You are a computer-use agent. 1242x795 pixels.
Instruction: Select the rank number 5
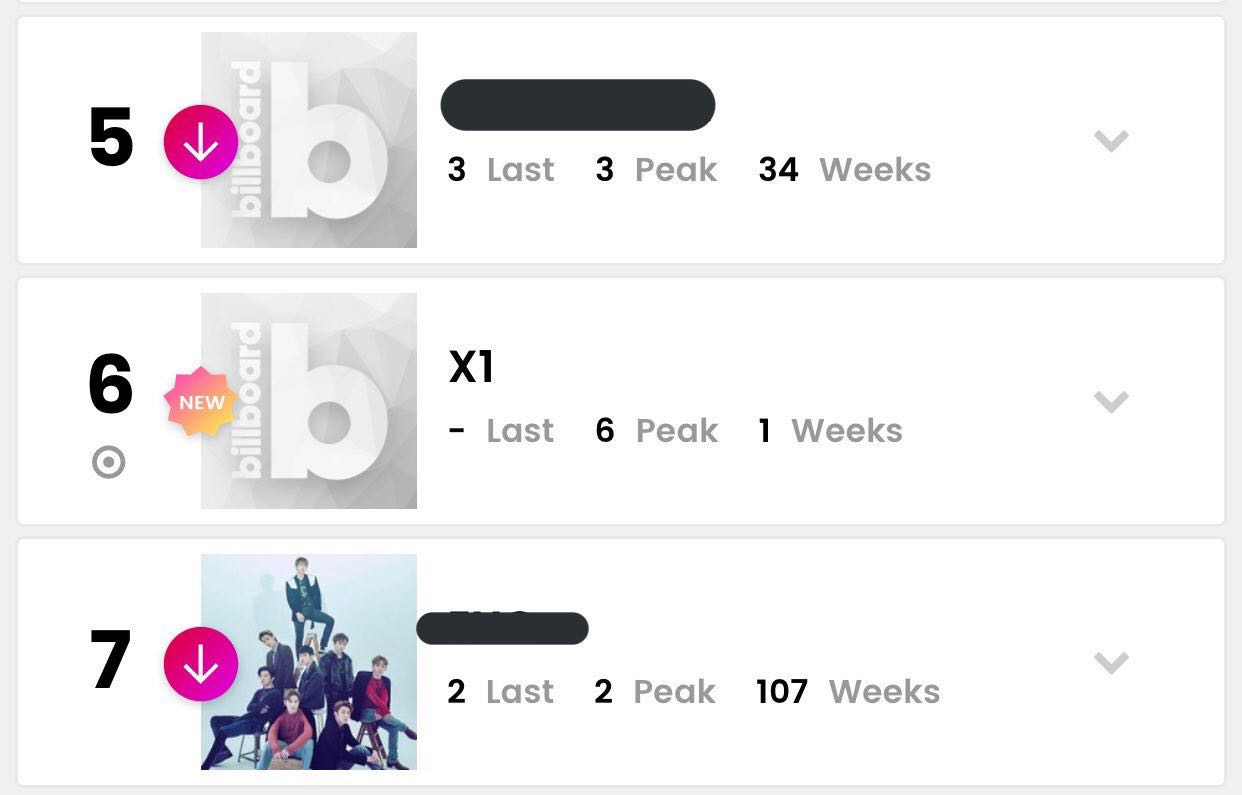[x=111, y=139]
